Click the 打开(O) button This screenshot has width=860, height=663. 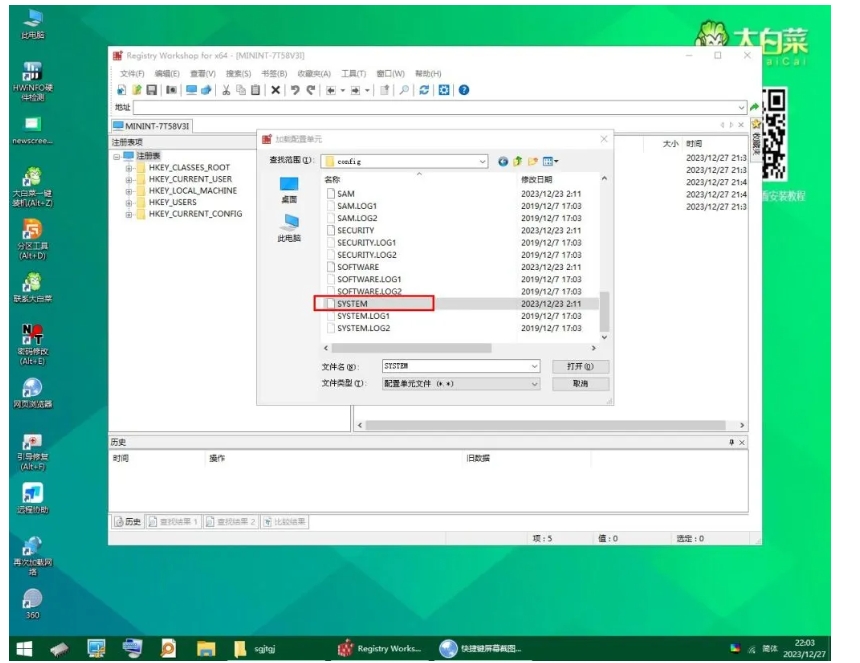[x=580, y=367]
